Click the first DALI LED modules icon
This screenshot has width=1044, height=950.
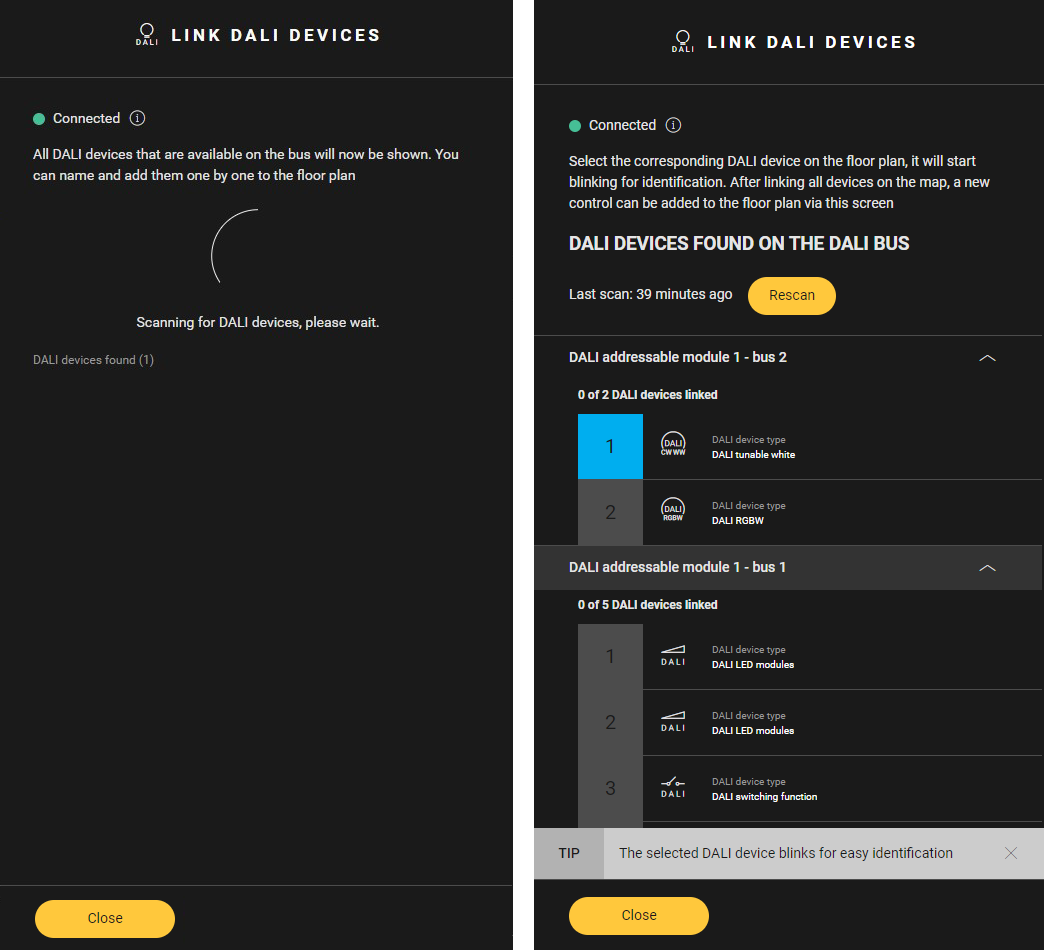673,656
